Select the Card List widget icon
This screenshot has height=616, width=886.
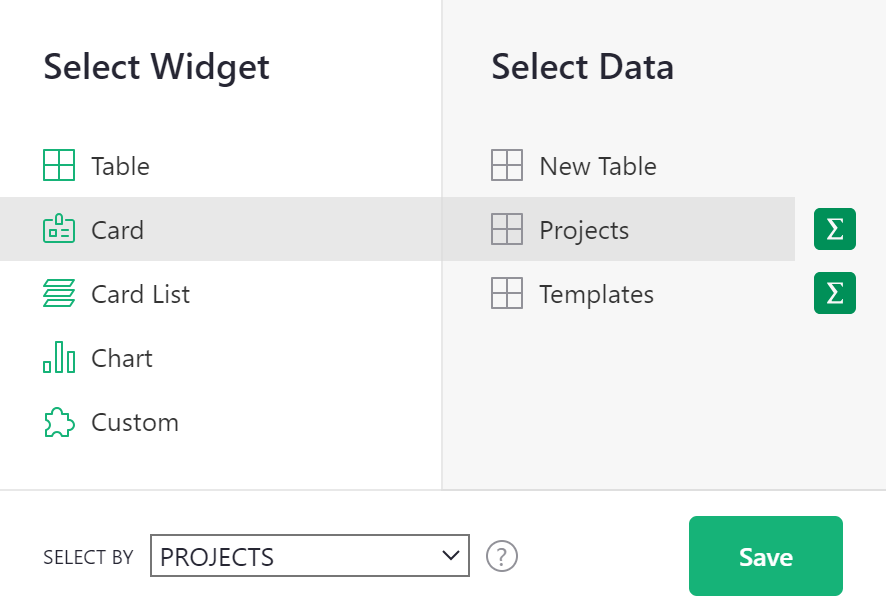(59, 294)
